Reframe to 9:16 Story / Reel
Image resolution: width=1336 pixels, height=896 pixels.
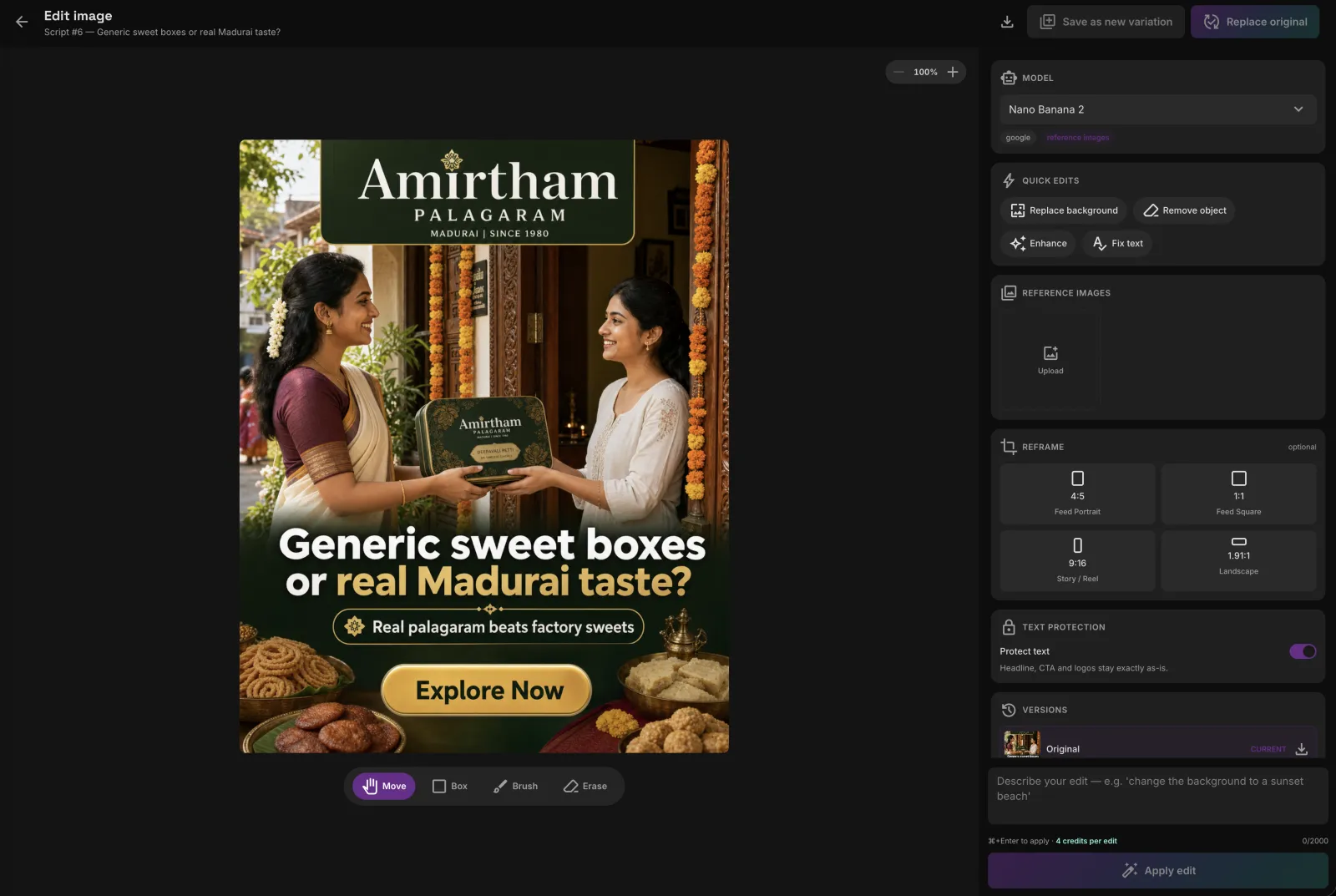pyautogui.click(x=1077, y=560)
